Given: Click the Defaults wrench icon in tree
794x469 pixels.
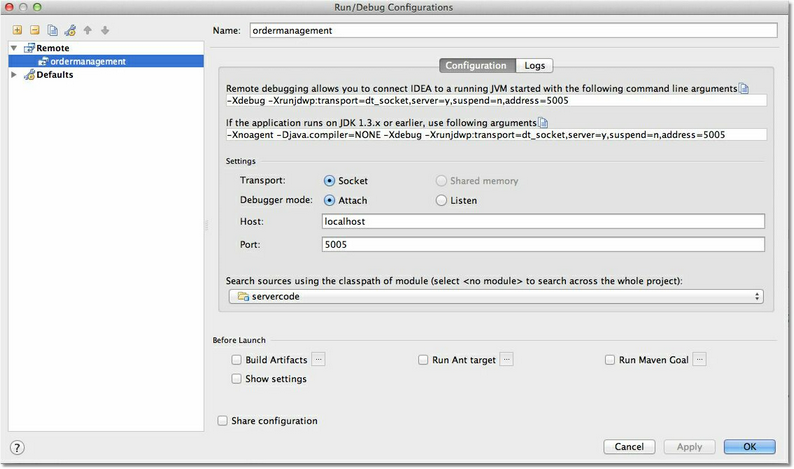Looking at the screenshot, I should pyautogui.click(x=29, y=74).
